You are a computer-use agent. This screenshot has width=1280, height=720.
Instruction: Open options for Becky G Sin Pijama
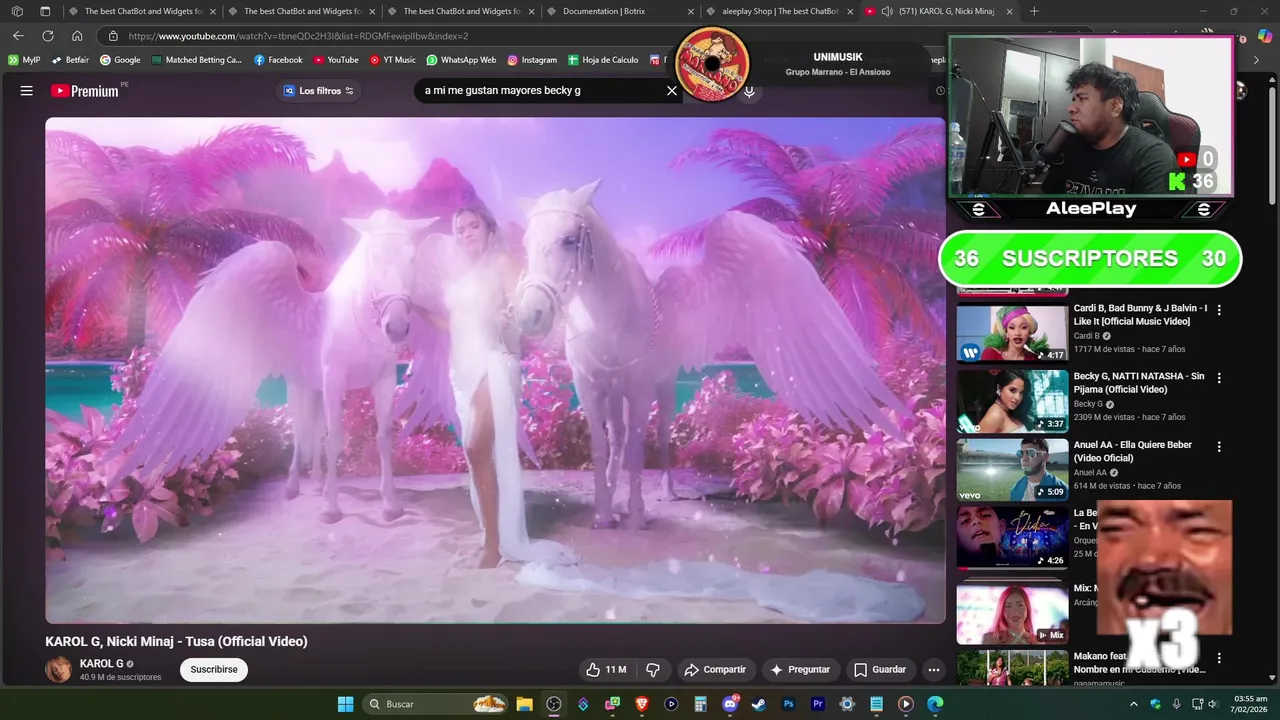[x=1219, y=379]
